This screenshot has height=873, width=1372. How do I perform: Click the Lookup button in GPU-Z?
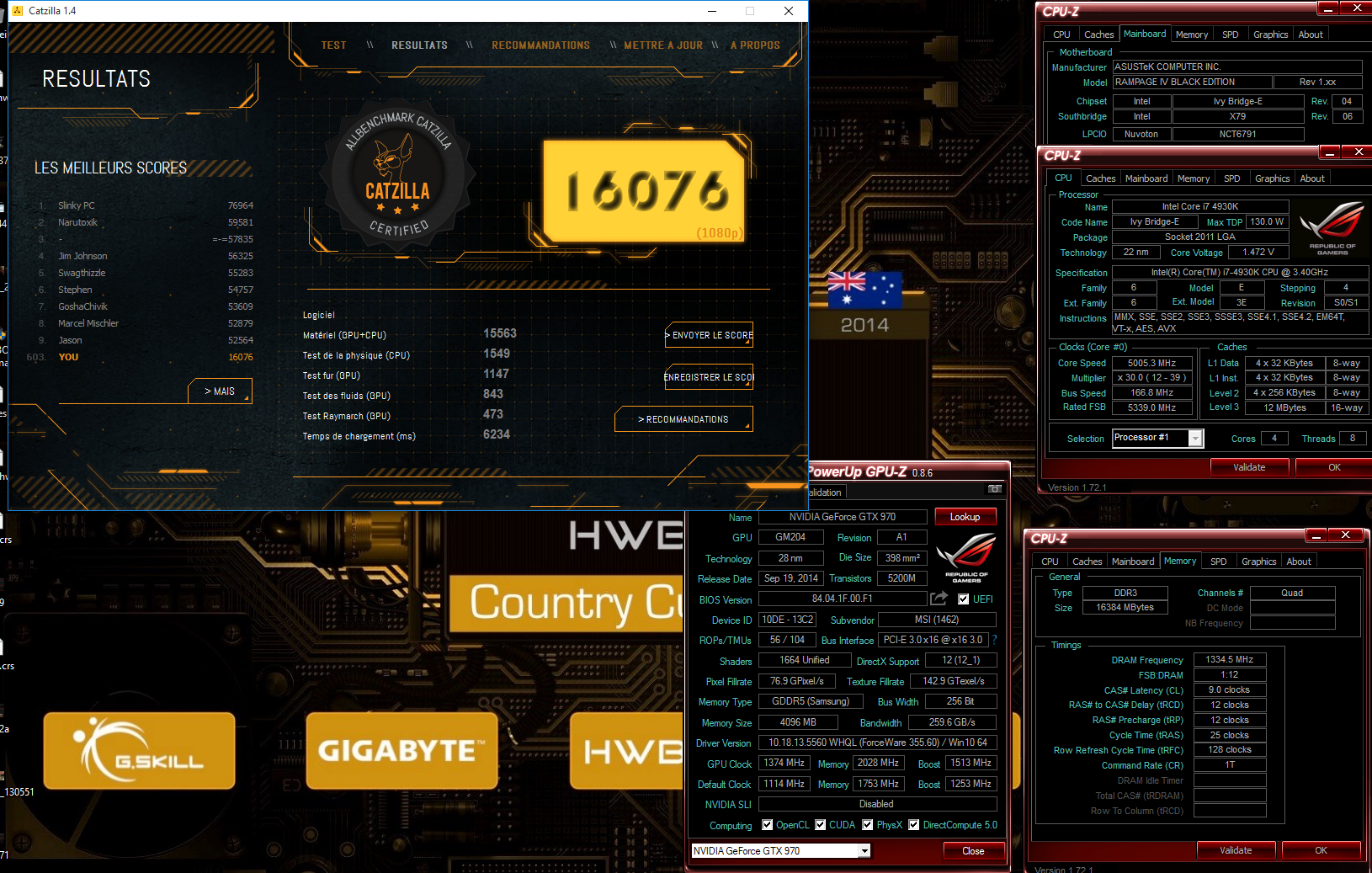point(965,517)
